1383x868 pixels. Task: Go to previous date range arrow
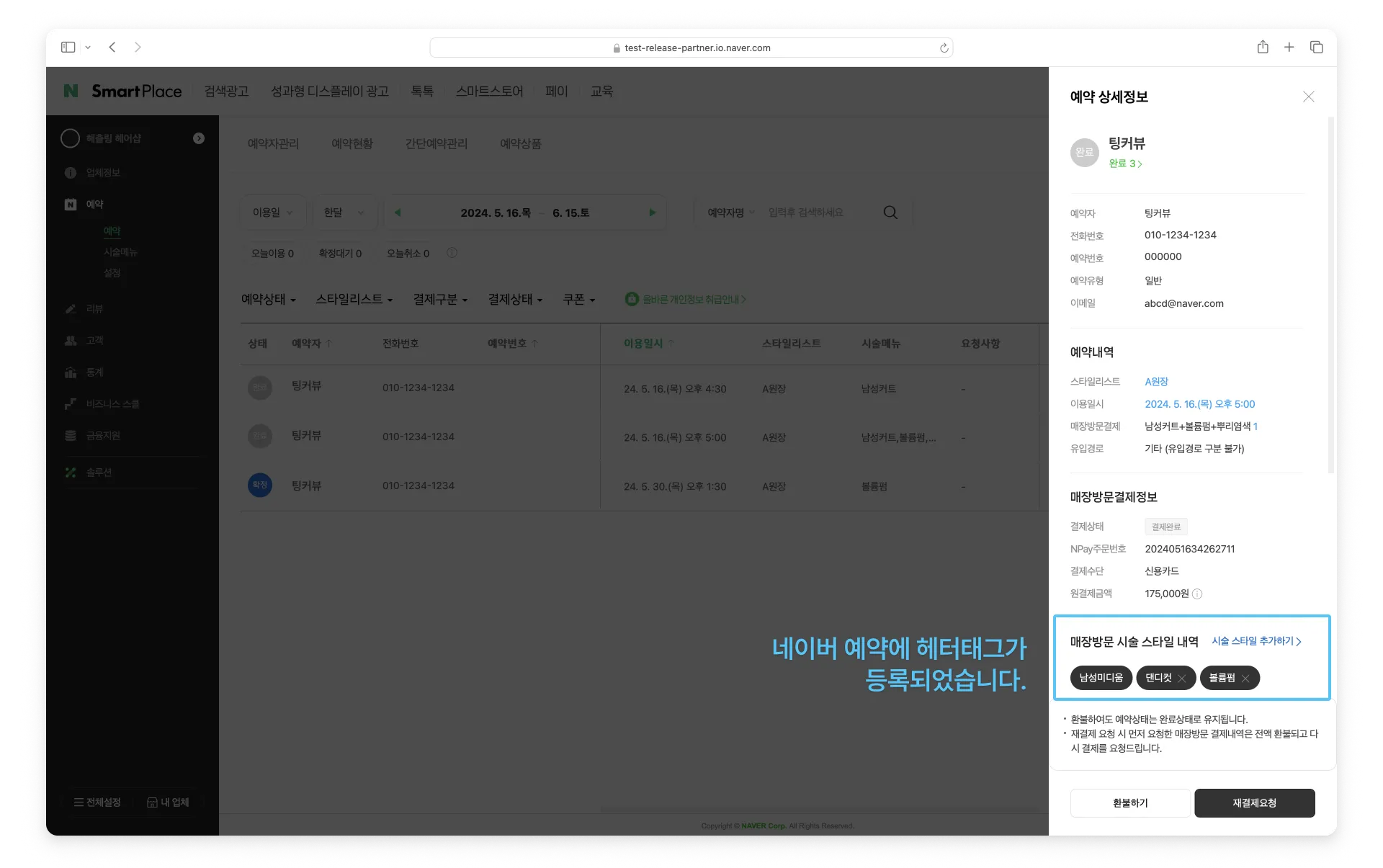tap(398, 212)
